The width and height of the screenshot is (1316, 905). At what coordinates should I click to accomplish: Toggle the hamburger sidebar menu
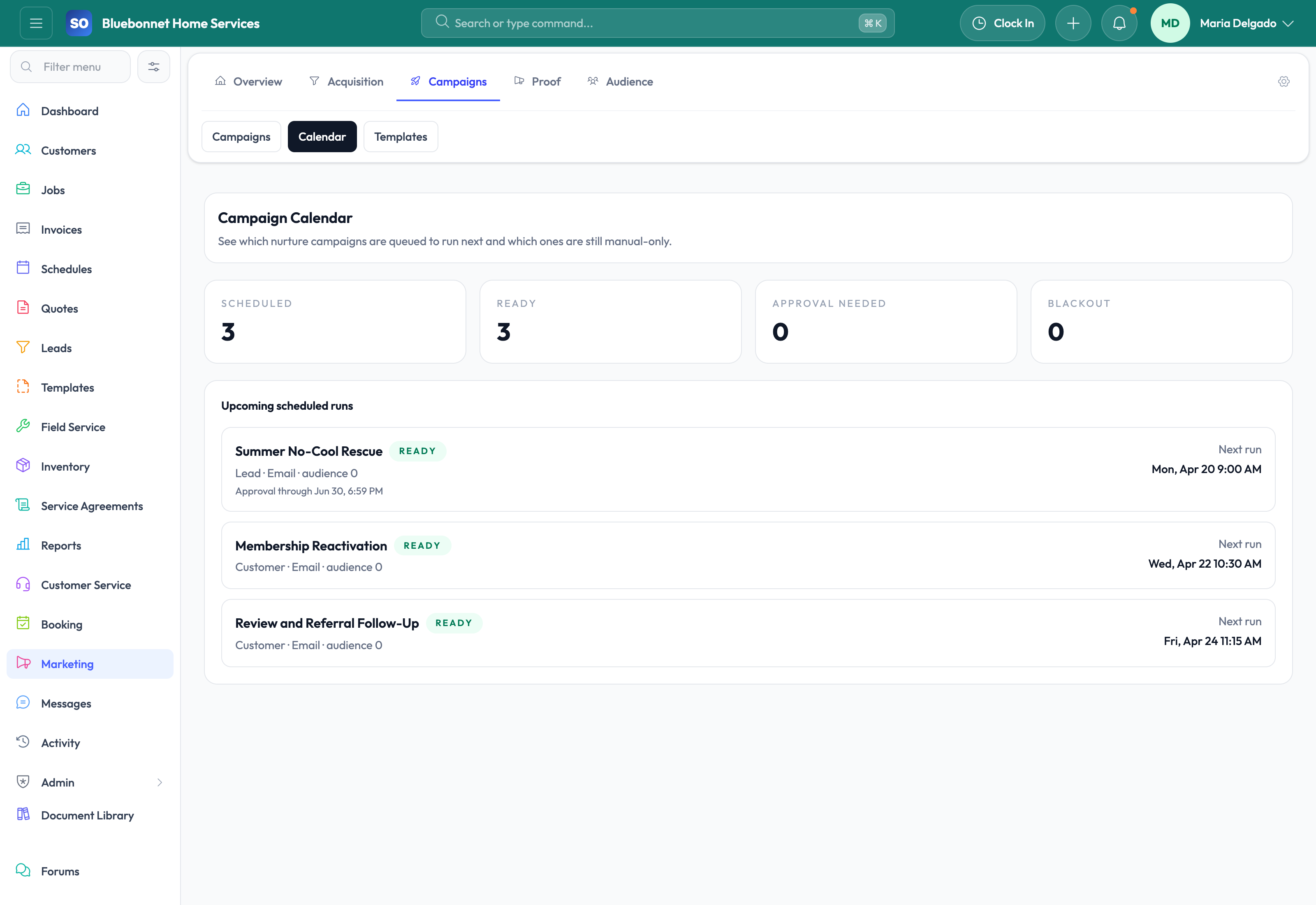coord(36,23)
